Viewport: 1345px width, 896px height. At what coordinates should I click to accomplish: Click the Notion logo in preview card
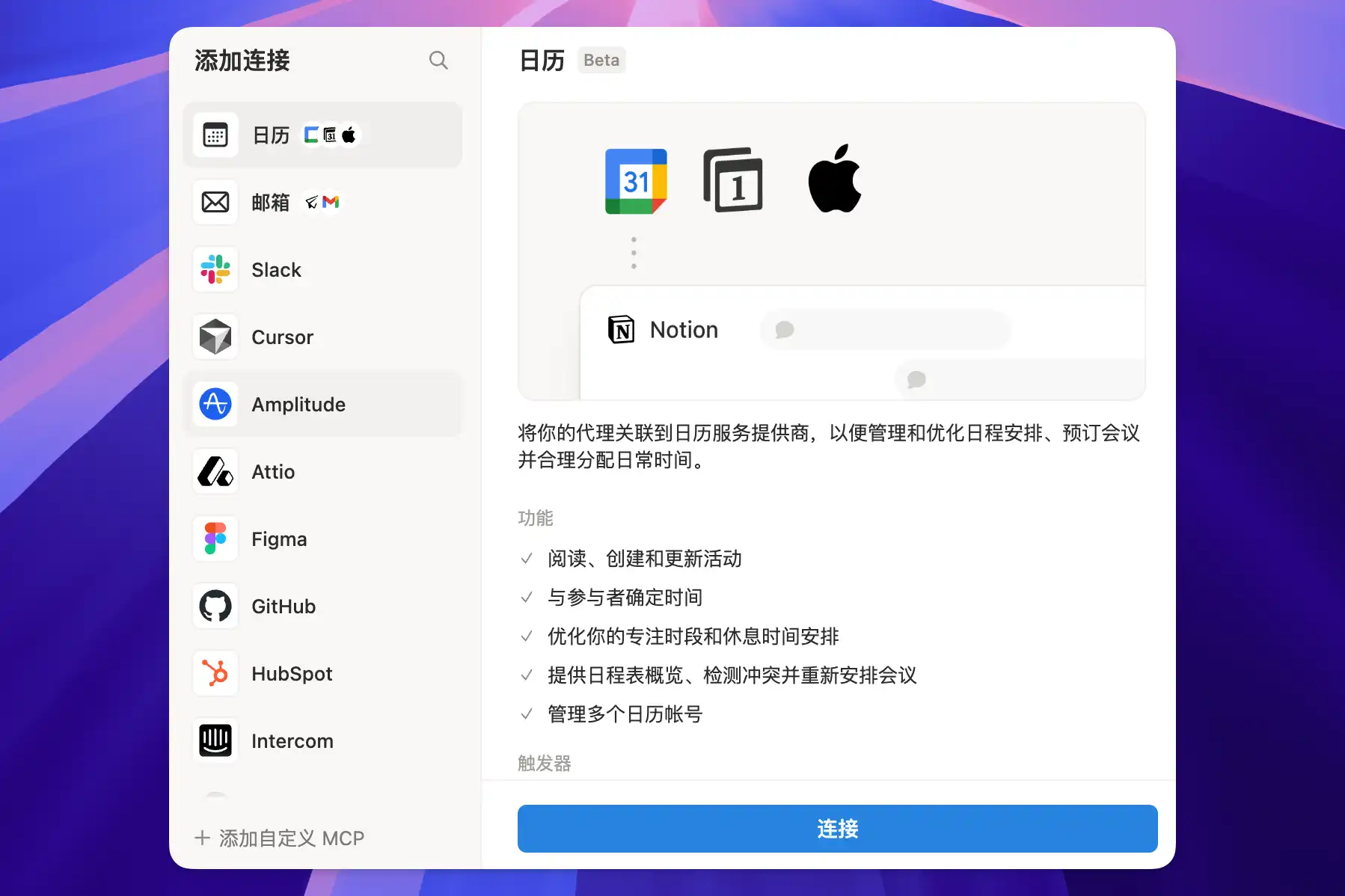point(621,330)
